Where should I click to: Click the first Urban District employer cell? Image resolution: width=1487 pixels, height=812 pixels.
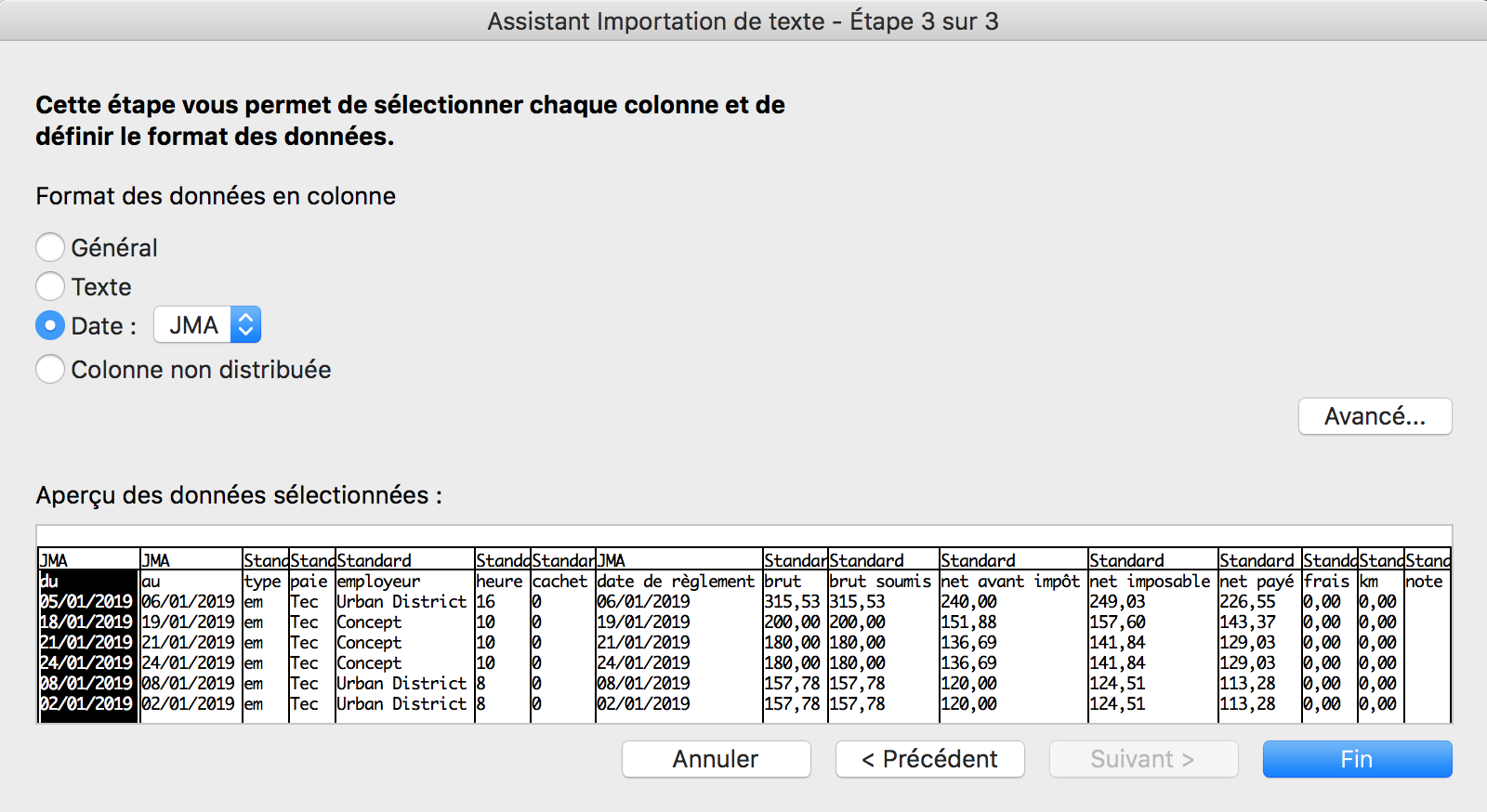401,601
